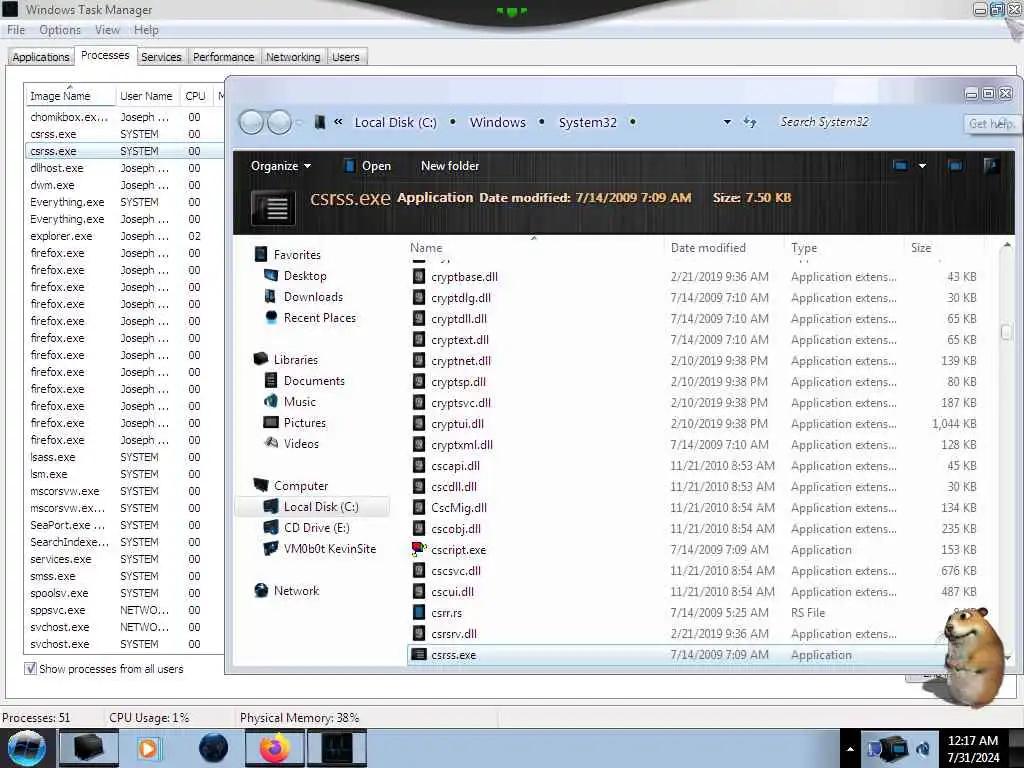Click the Explorer back navigation button
This screenshot has height=768, width=1024.
[251, 122]
